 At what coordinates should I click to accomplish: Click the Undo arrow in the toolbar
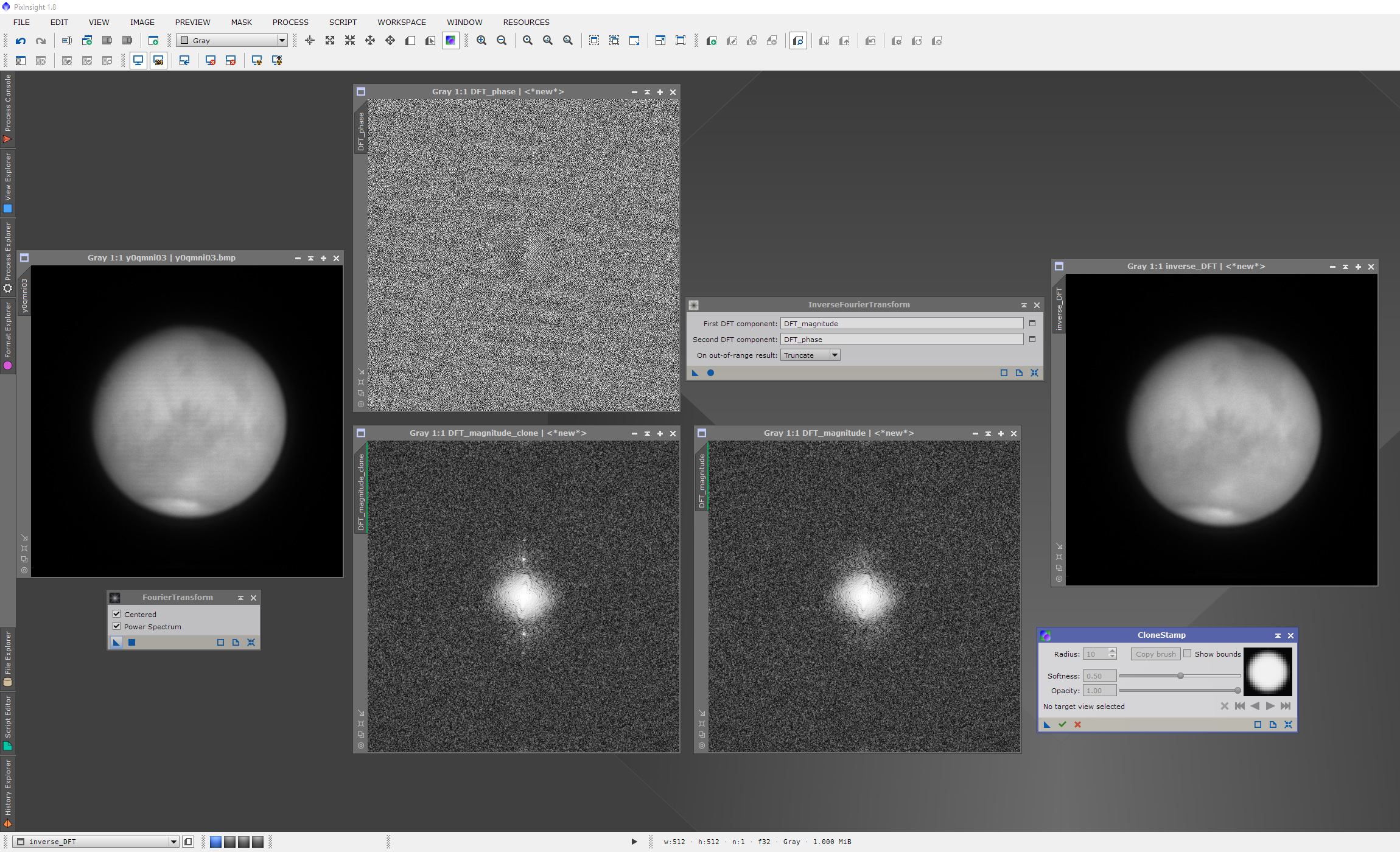pyautogui.click(x=21, y=41)
